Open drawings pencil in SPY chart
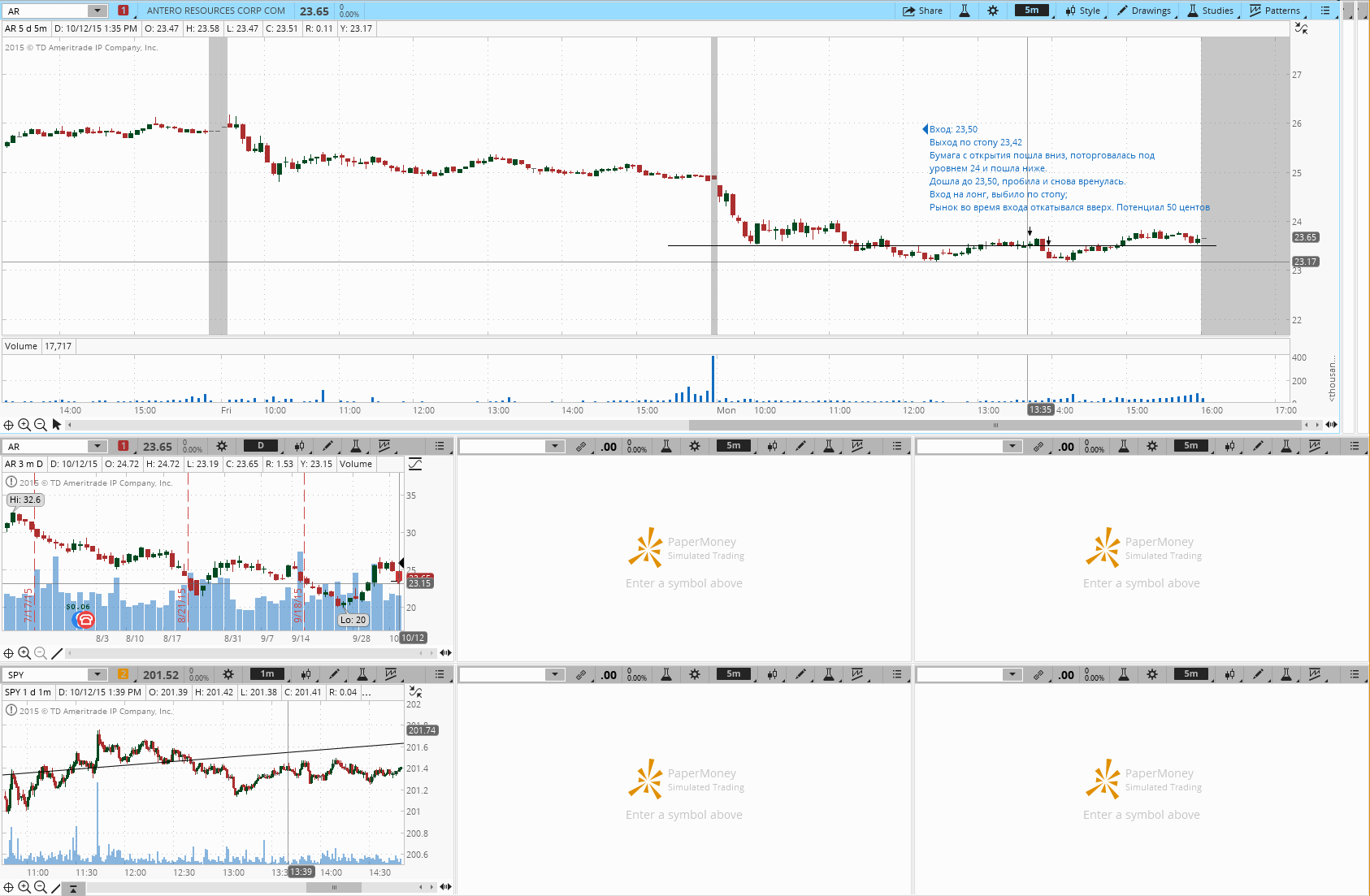The image size is (1370, 896). click(334, 674)
